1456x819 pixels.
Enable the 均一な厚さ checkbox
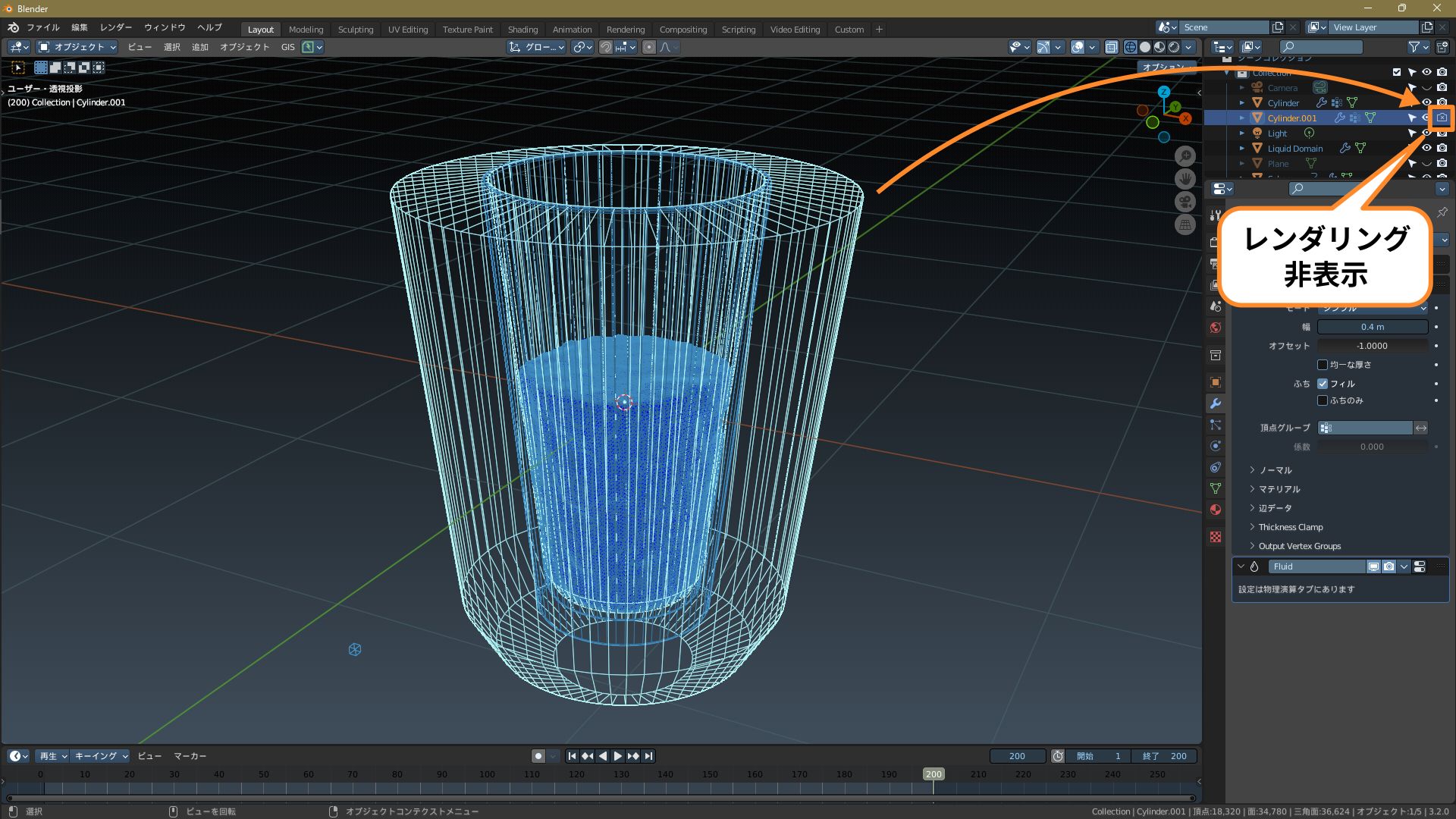click(1323, 365)
